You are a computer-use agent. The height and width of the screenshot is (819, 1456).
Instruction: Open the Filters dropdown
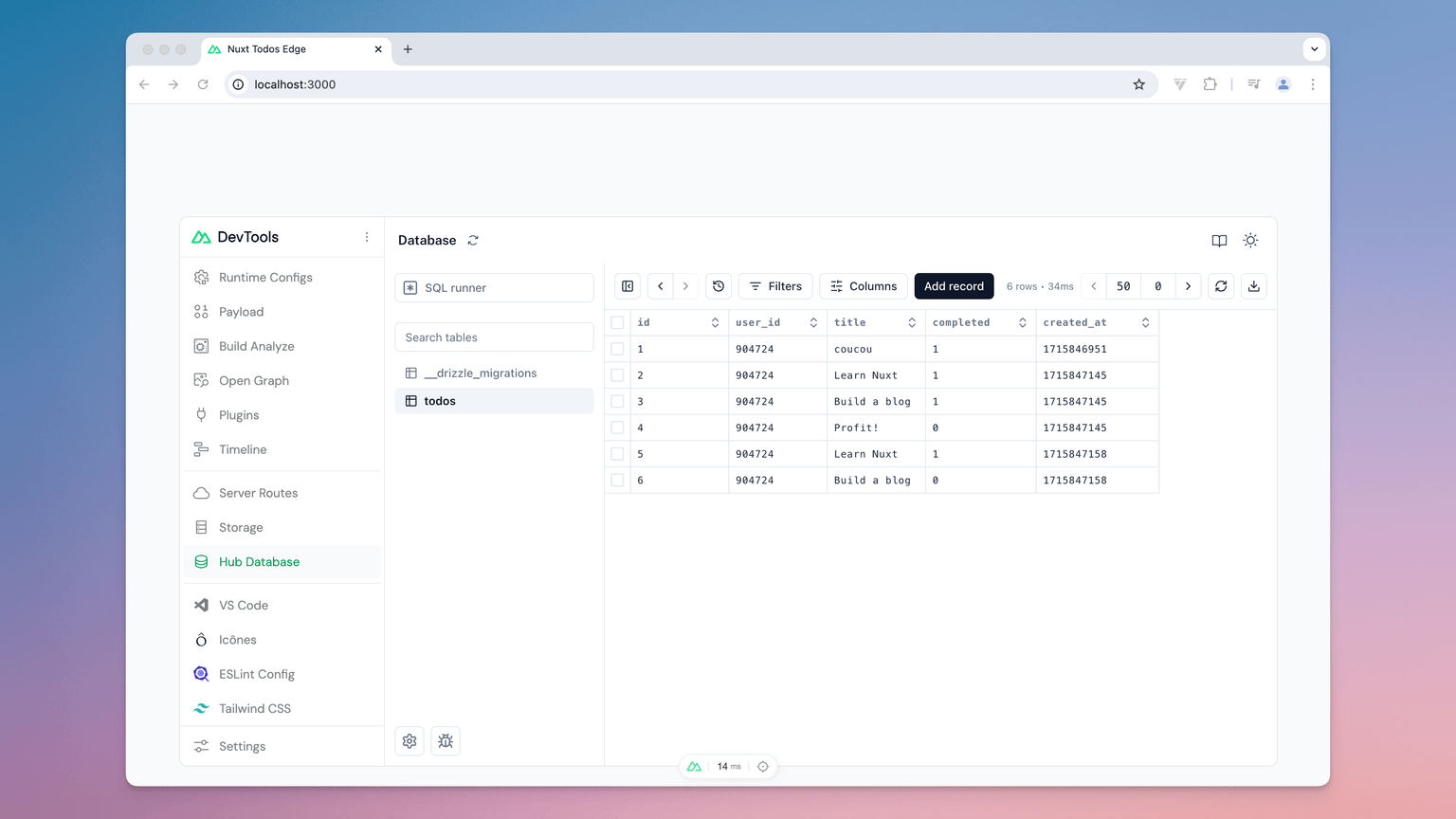click(x=775, y=286)
